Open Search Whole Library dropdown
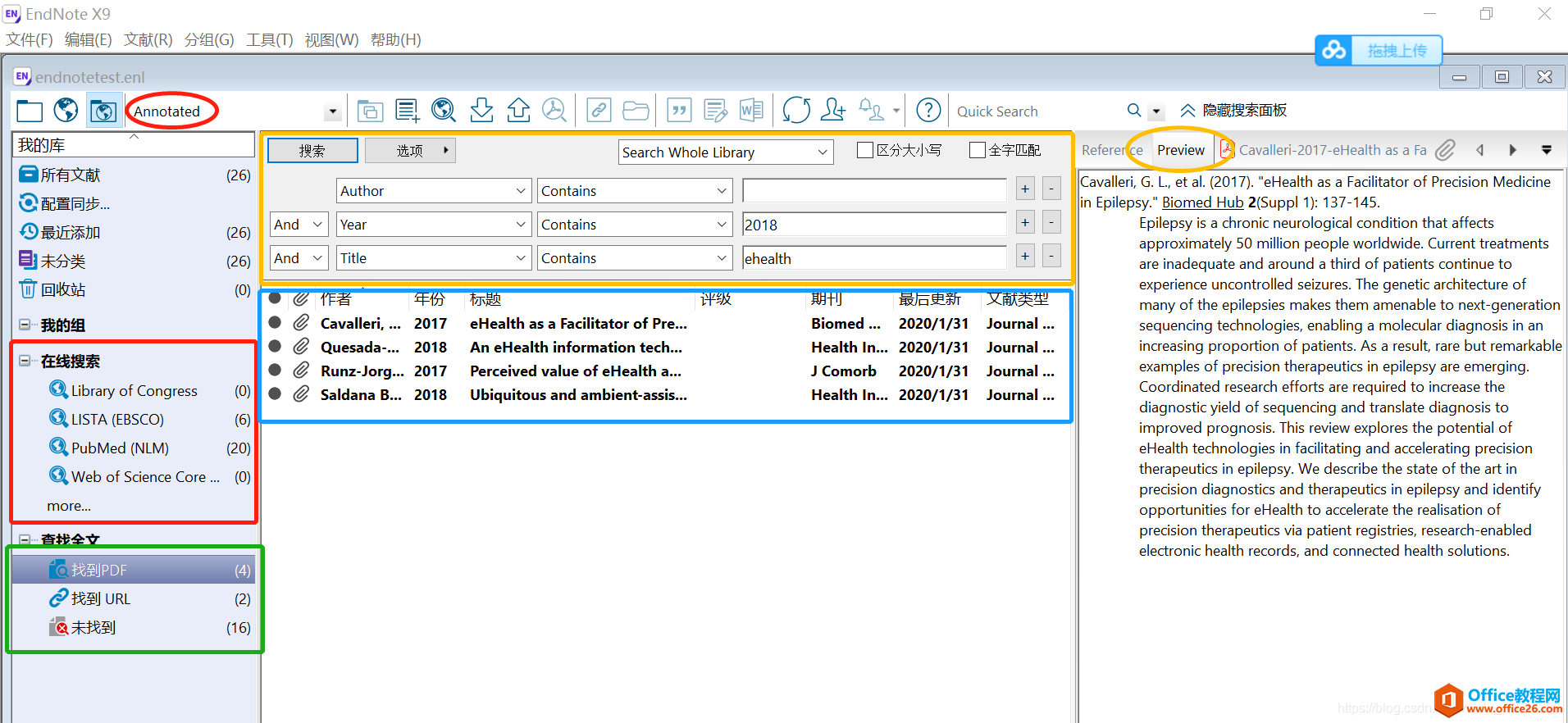 pyautogui.click(x=726, y=152)
